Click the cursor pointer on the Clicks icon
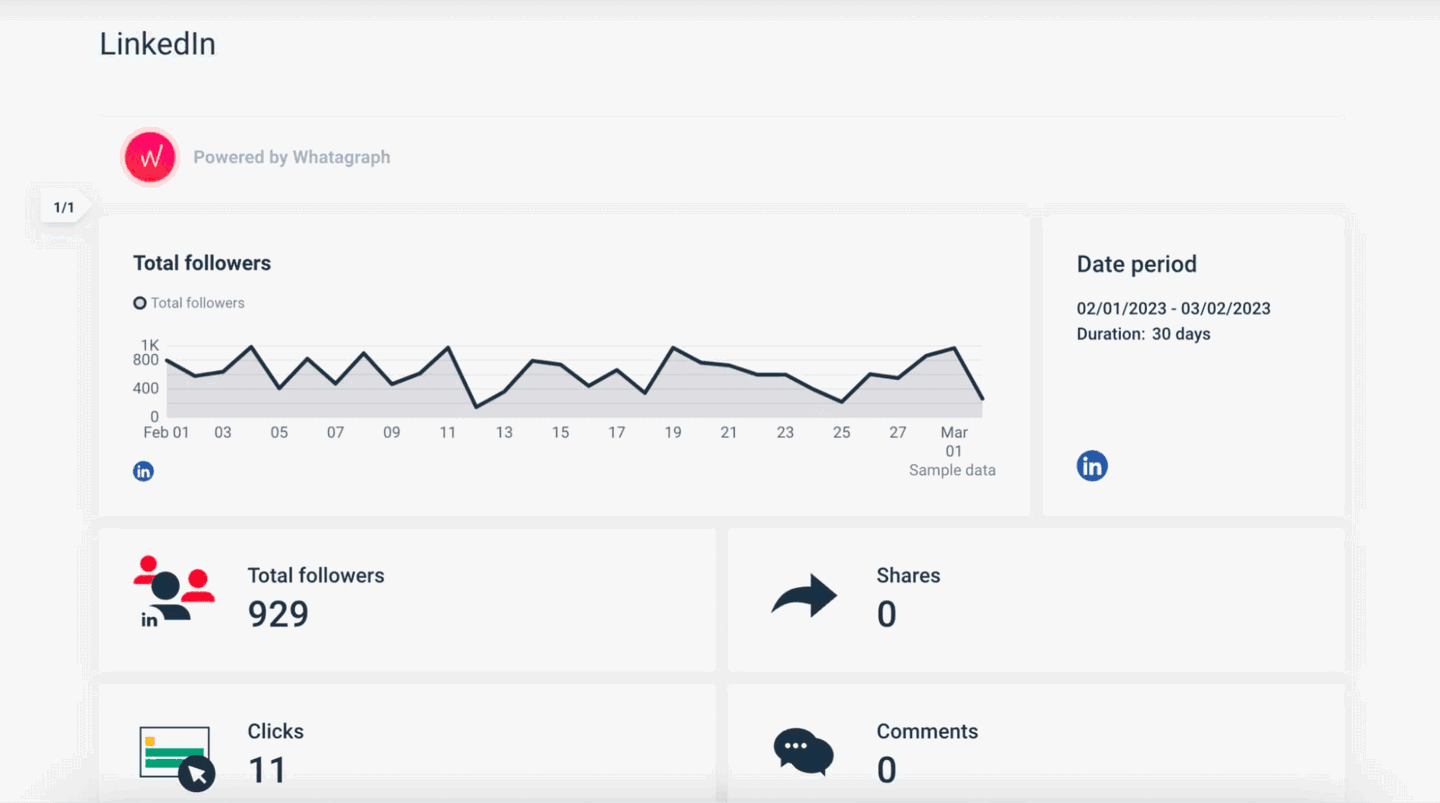Screen dimensions: 1440x803 (197, 774)
